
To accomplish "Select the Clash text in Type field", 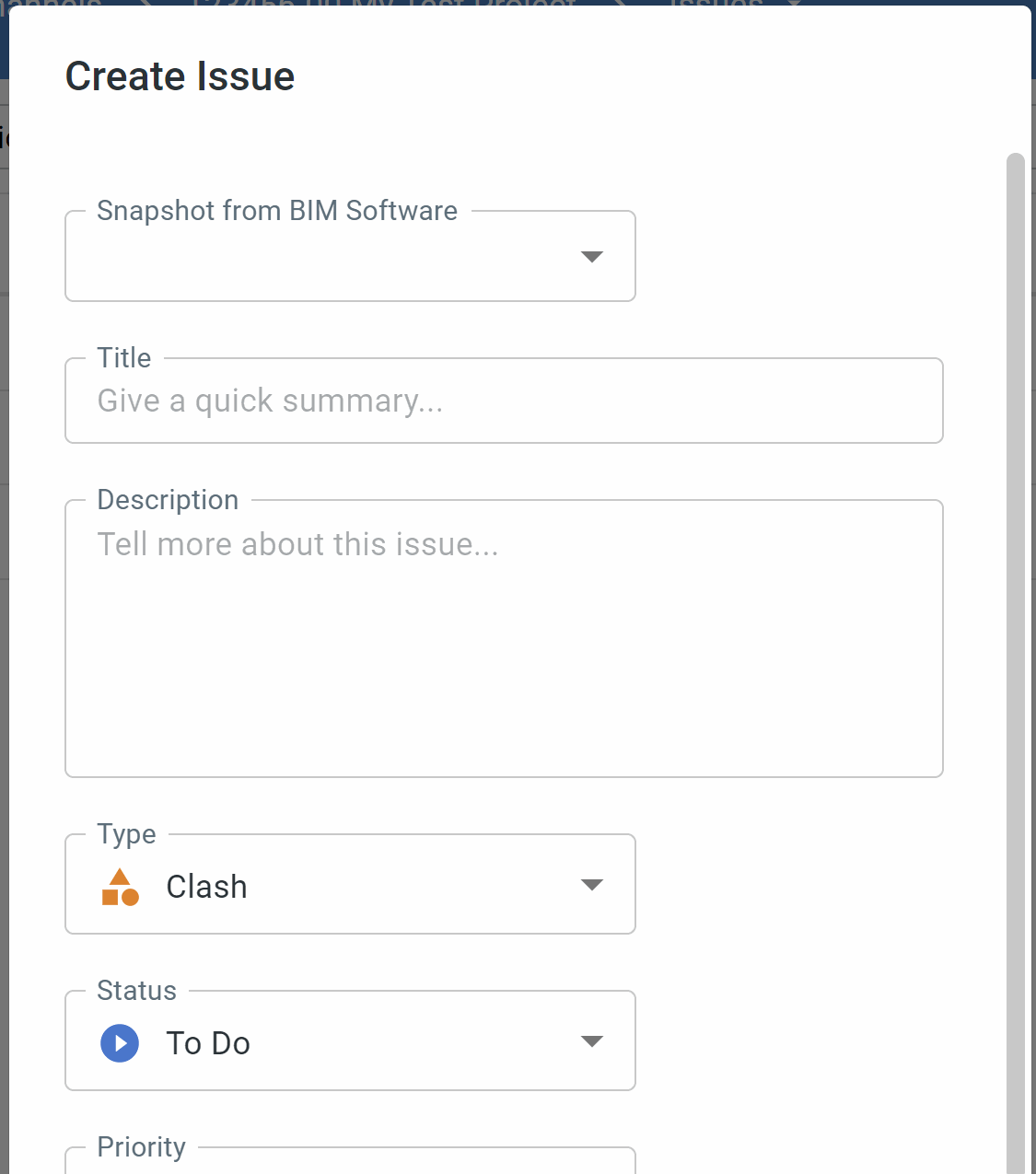I will pyautogui.click(x=206, y=887).
